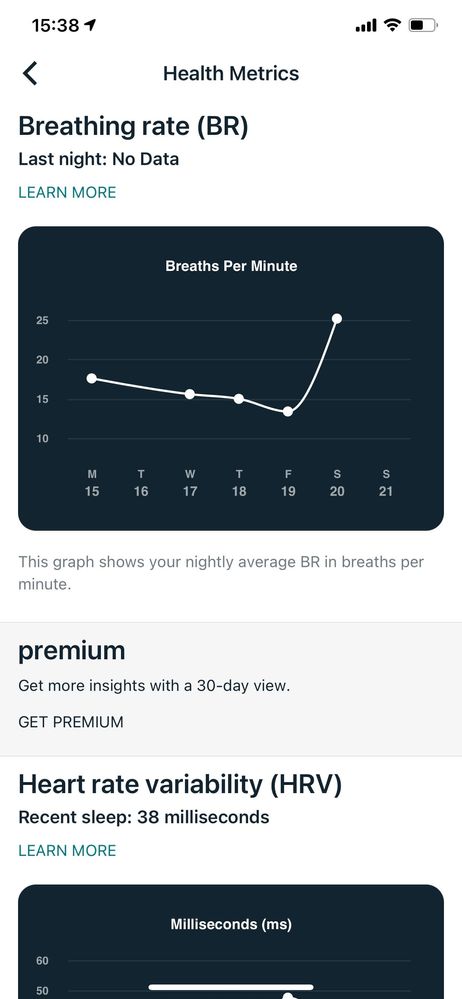Select Wednesday 17 data point on breathing graph

pyautogui.click(x=189, y=394)
